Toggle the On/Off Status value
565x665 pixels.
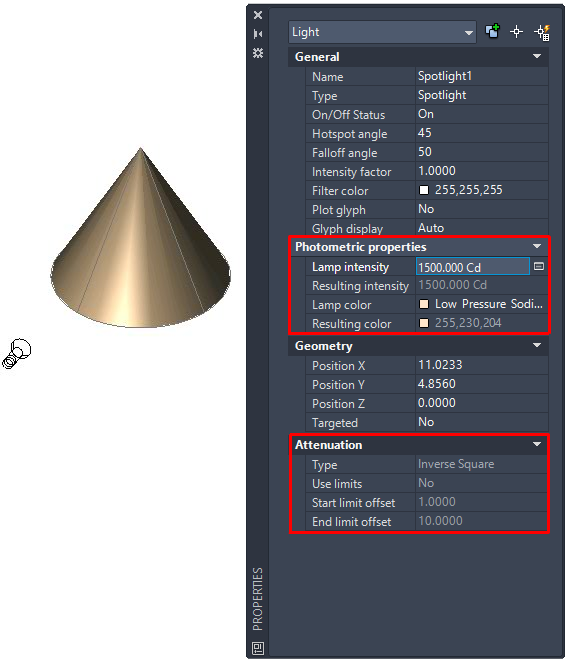pyautogui.click(x=482, y=114)
